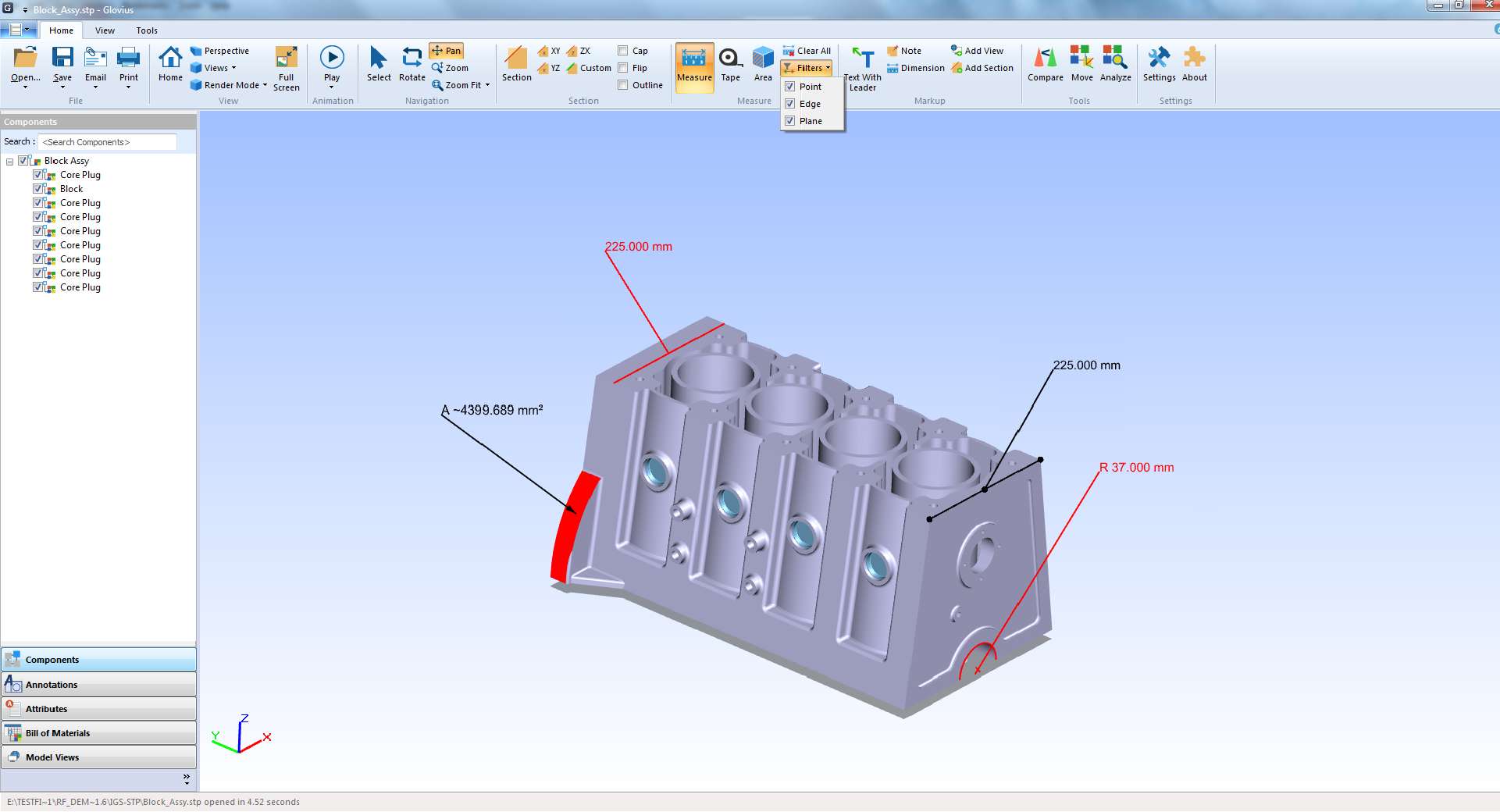The width and height of the screenshot is (1500, 812).
Task: Open the application menu dropdown button
Action: click(20, 30)
